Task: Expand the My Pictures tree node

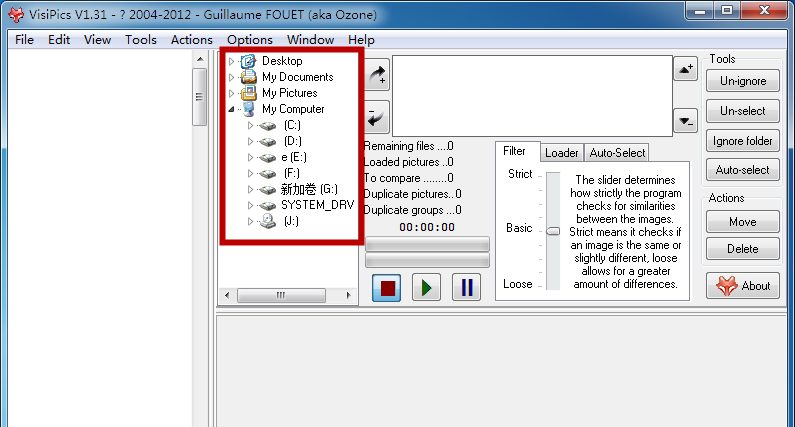Action: [x=232, y=93]
